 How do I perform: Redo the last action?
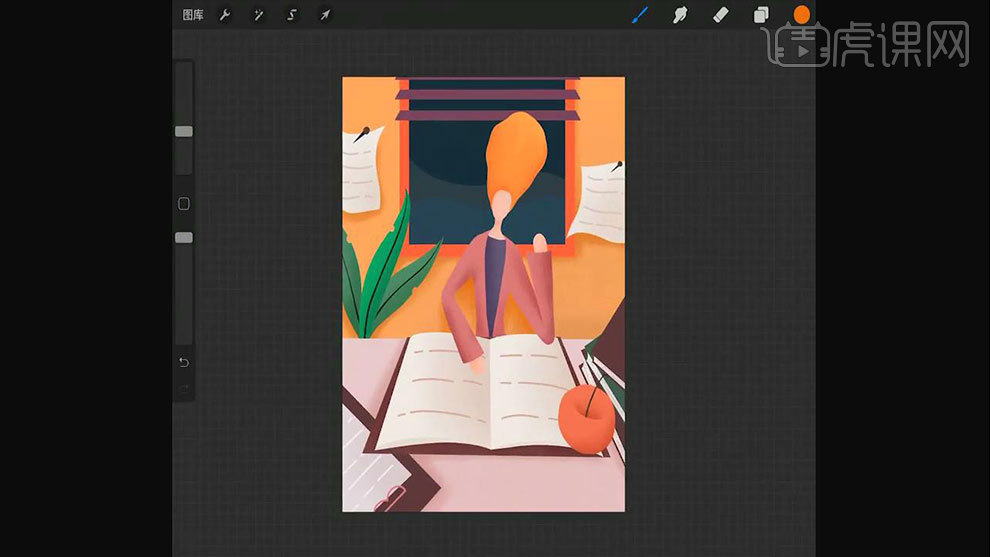184,388
